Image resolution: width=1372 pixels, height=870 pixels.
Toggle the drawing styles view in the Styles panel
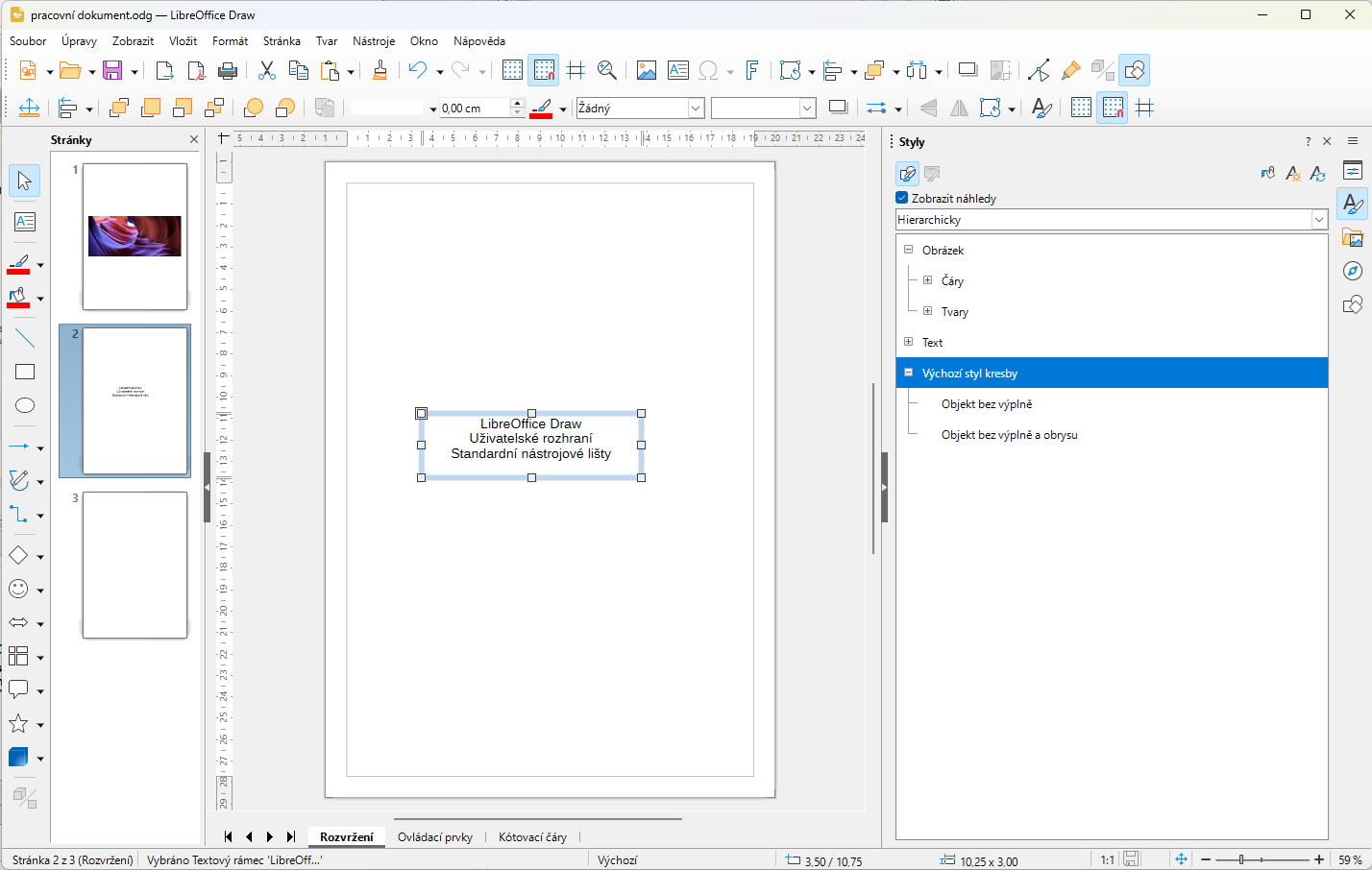(907, 174)
